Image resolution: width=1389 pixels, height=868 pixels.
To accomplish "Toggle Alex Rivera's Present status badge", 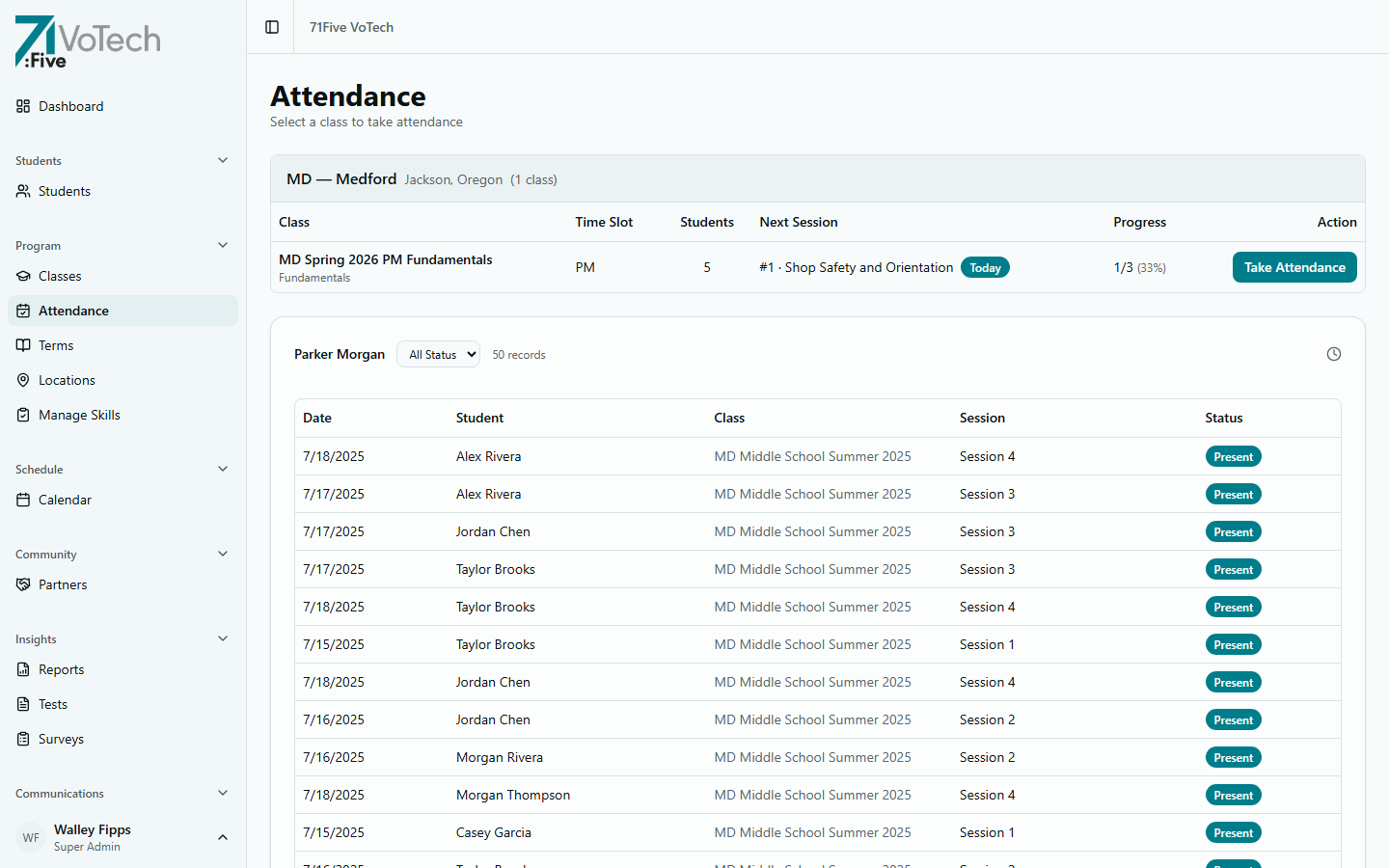I will [x=1233, y=456].
